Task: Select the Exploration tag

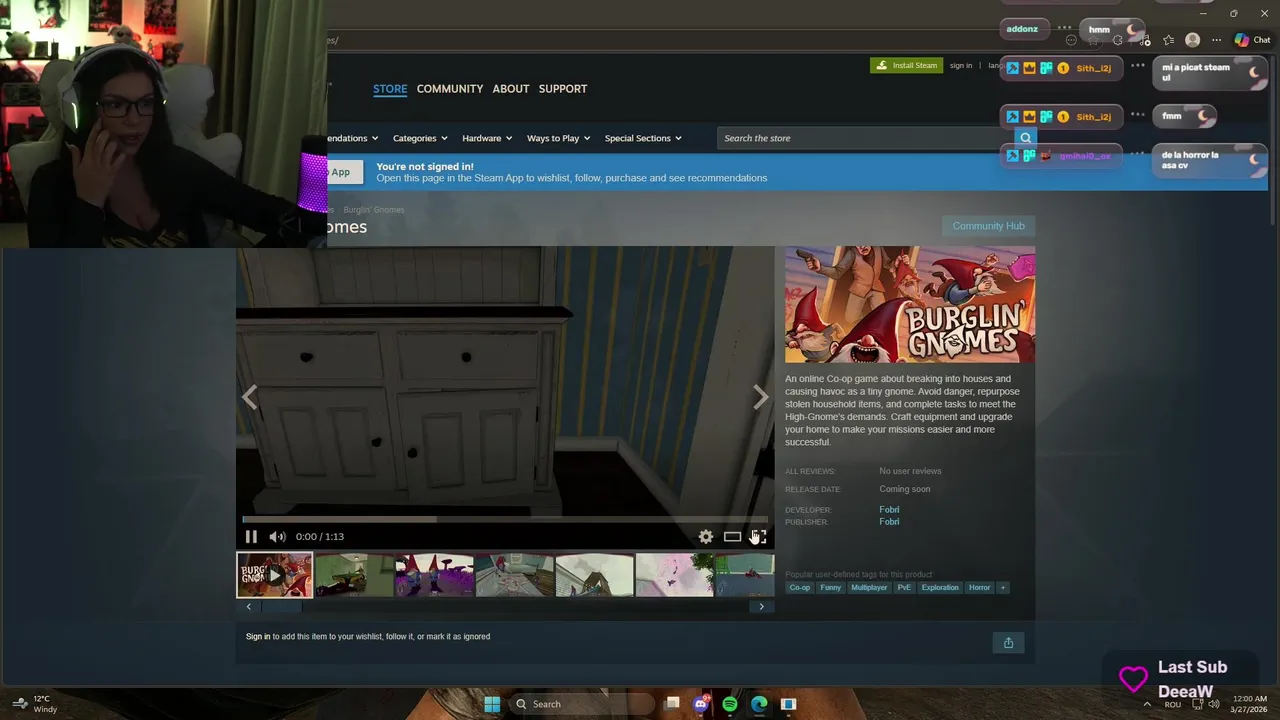Action: [940, 588]
